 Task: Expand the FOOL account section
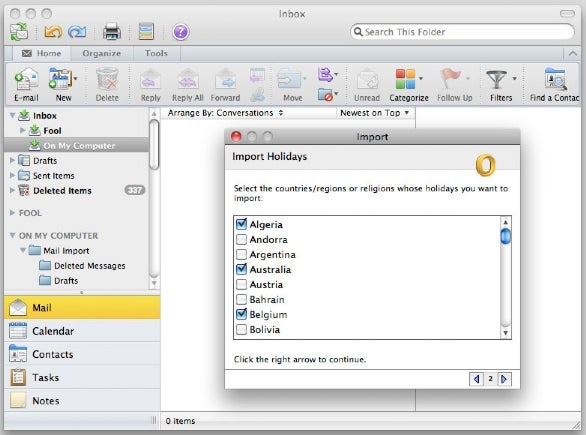[12, 213]
